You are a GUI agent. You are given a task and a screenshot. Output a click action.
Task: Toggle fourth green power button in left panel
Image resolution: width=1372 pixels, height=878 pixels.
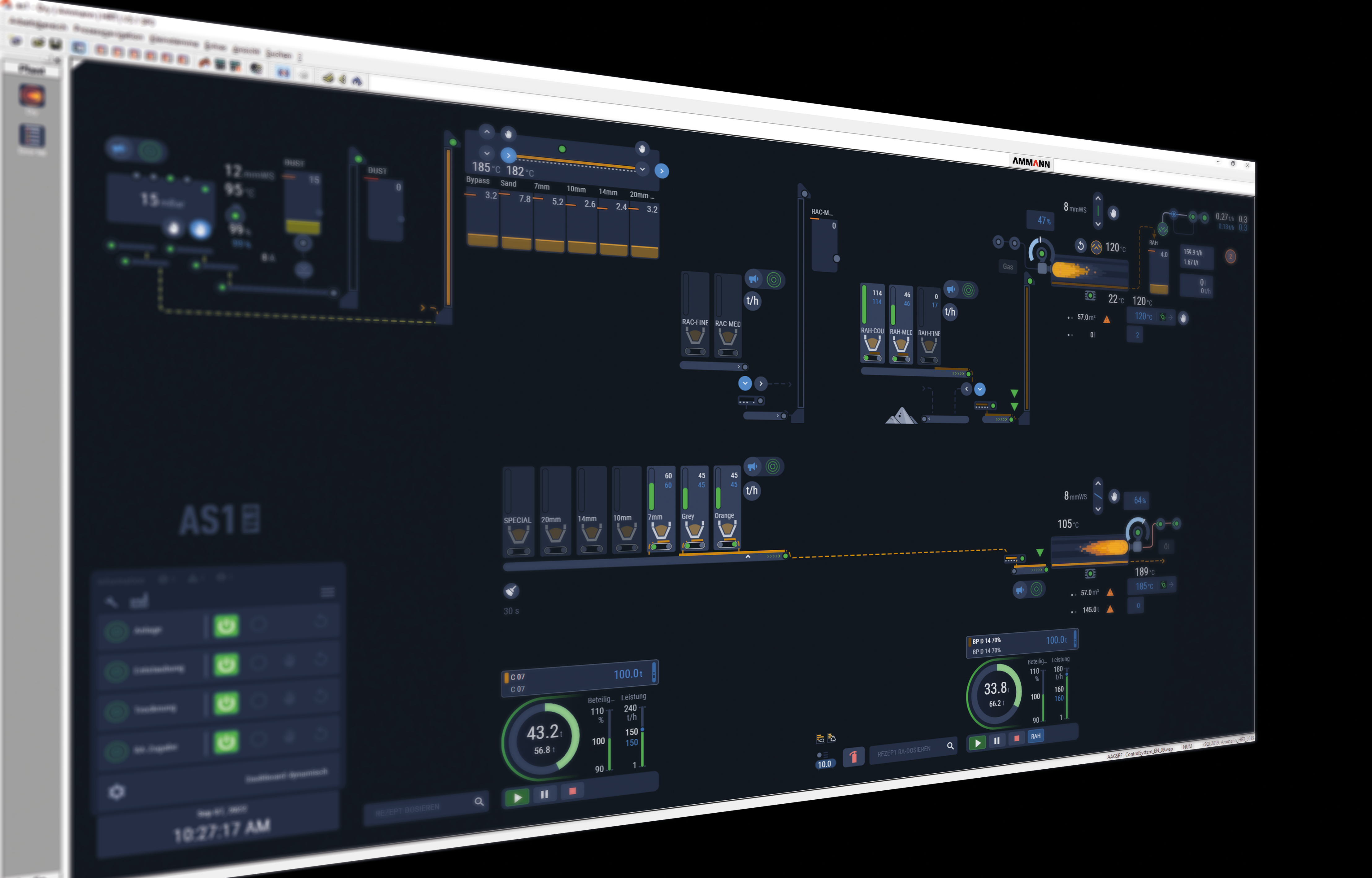[226, 742]
